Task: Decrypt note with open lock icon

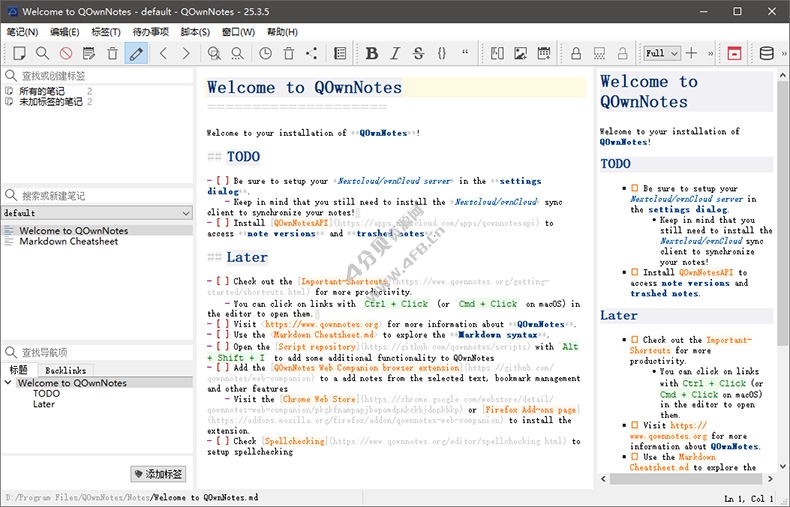Action: 623,53
